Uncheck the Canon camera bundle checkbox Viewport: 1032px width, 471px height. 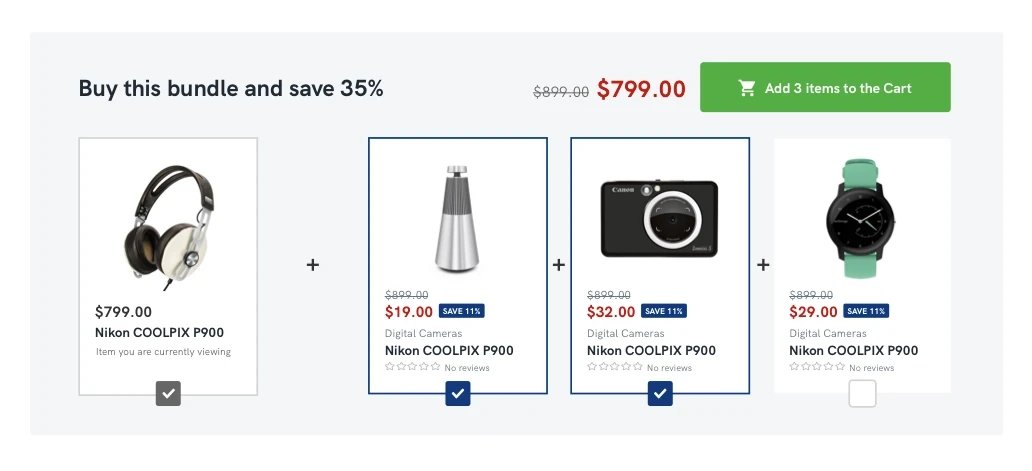click(x=660, y=394)
